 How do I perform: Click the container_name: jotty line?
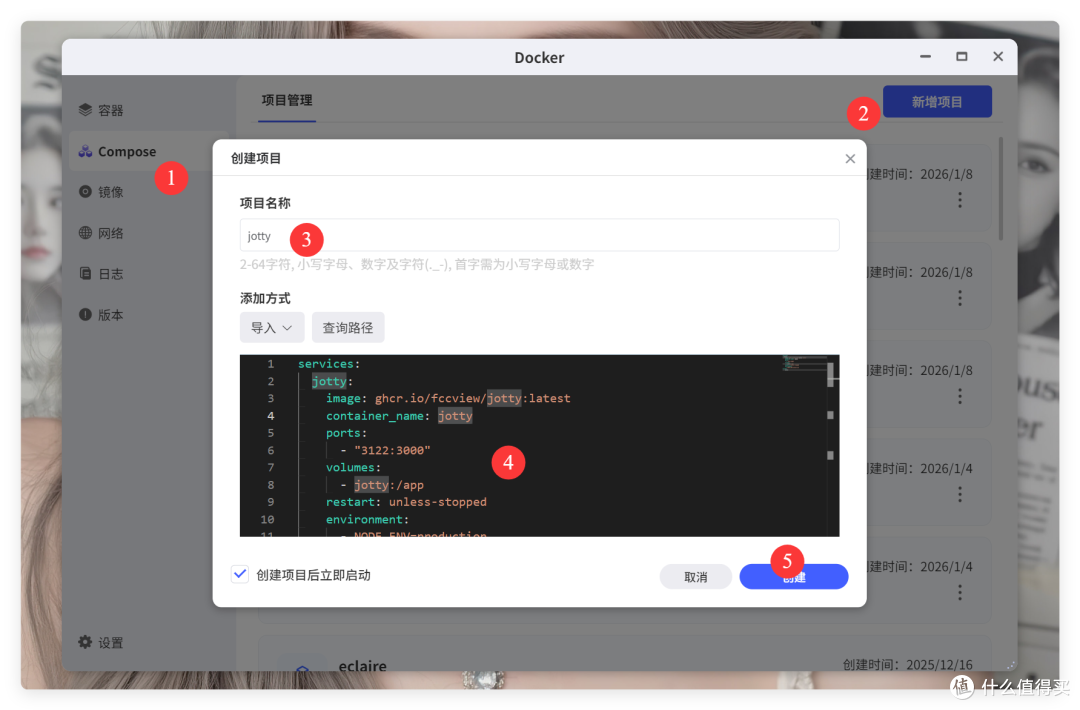pyautogui.click(x=399, y=416)
